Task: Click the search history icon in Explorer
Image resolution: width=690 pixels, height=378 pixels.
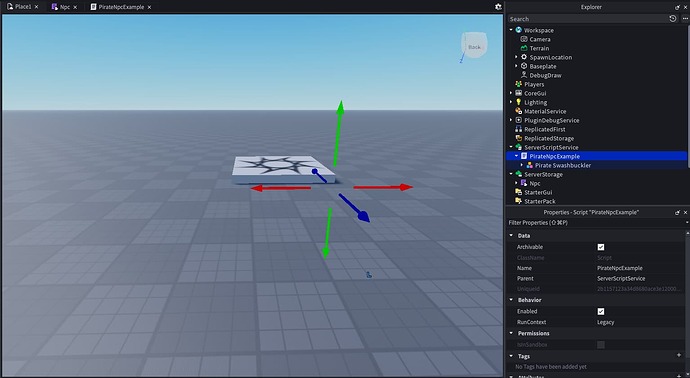Action: pos(672,18)
